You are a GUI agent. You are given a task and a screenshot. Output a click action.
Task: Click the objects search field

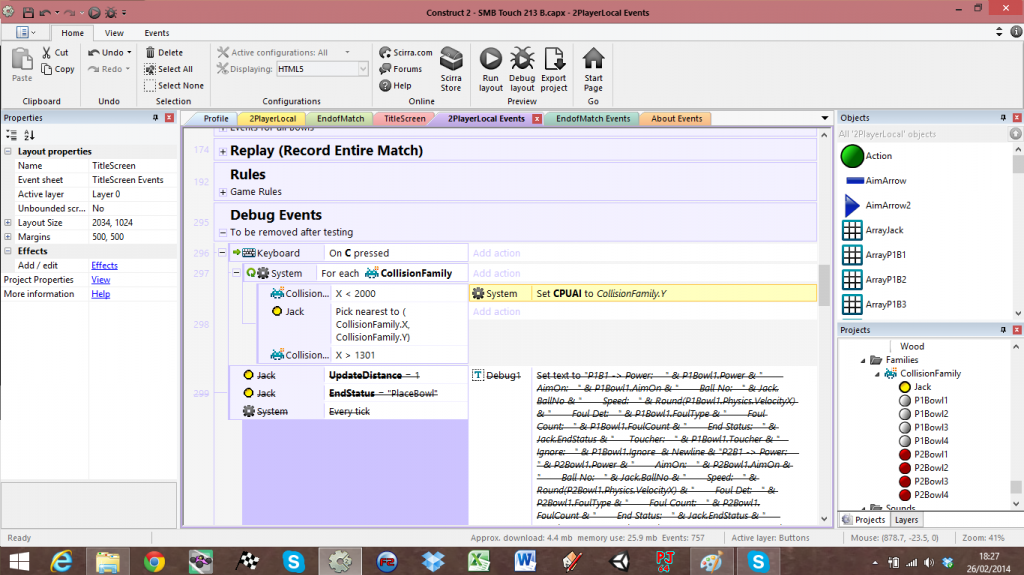(923, 134)
